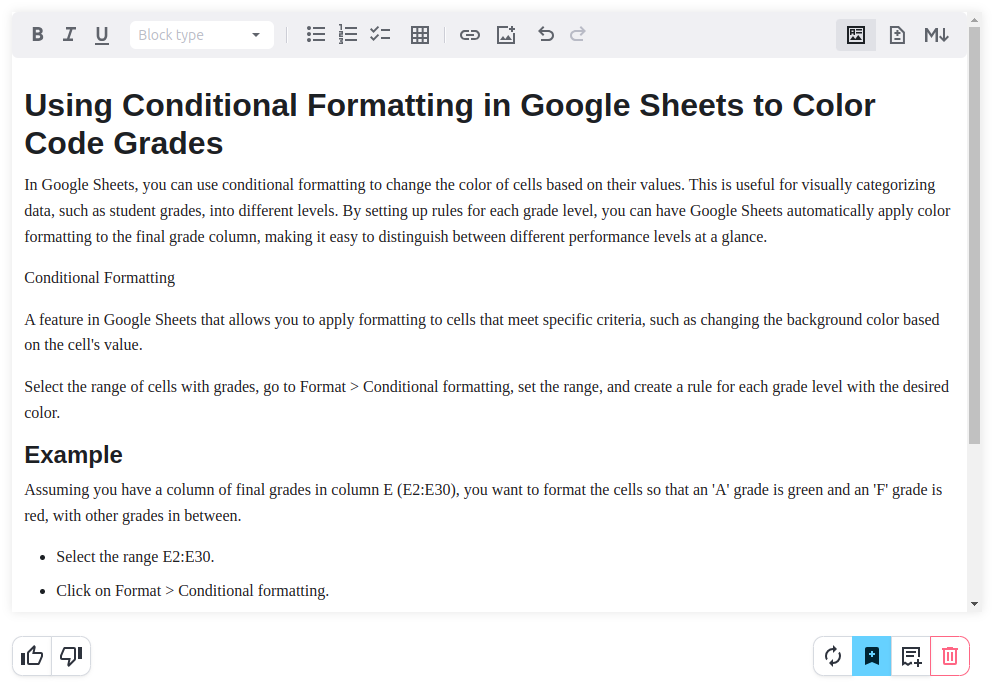
Task: Insert an image
Action: [x=506, y=34]
